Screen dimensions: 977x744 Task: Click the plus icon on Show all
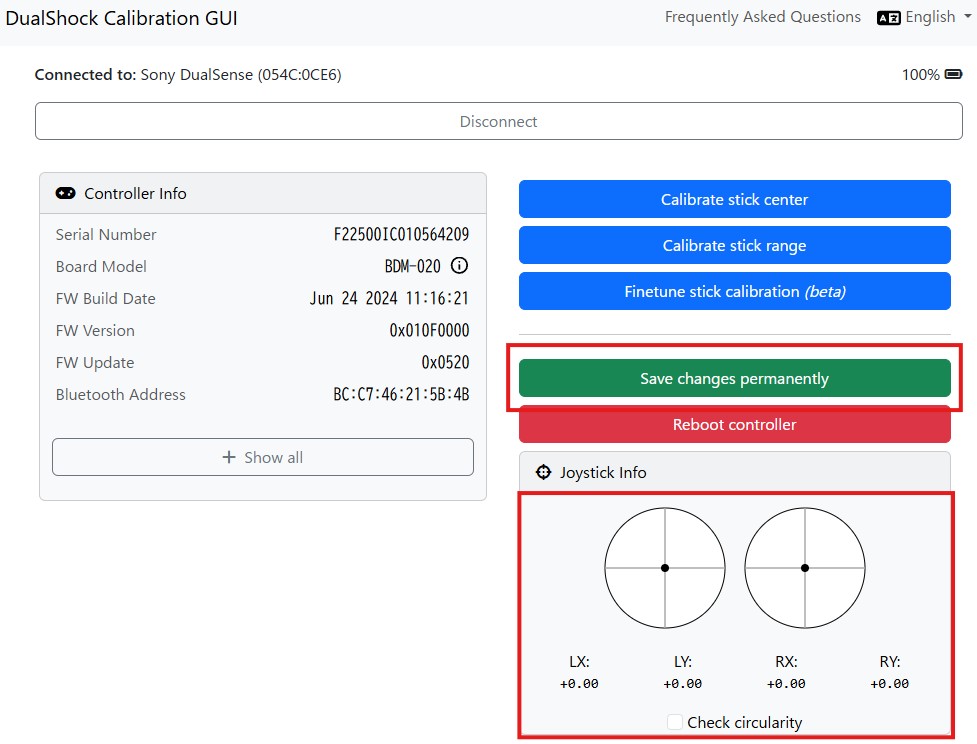click(229, 457)
